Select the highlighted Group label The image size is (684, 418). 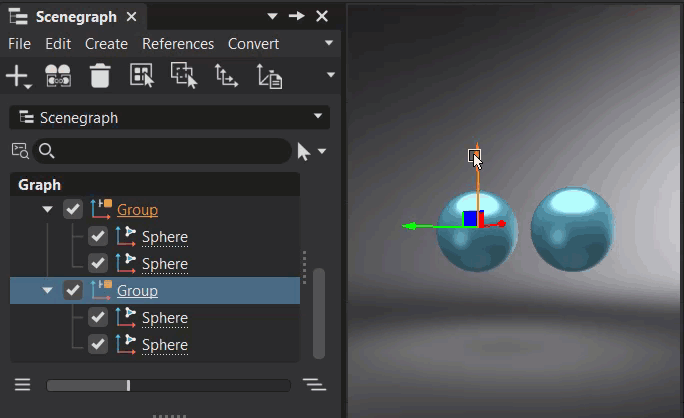coord(137,291)
